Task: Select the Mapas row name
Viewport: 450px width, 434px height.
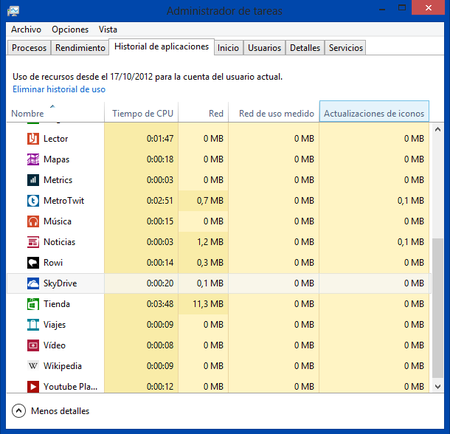Action: click(56, 160)
